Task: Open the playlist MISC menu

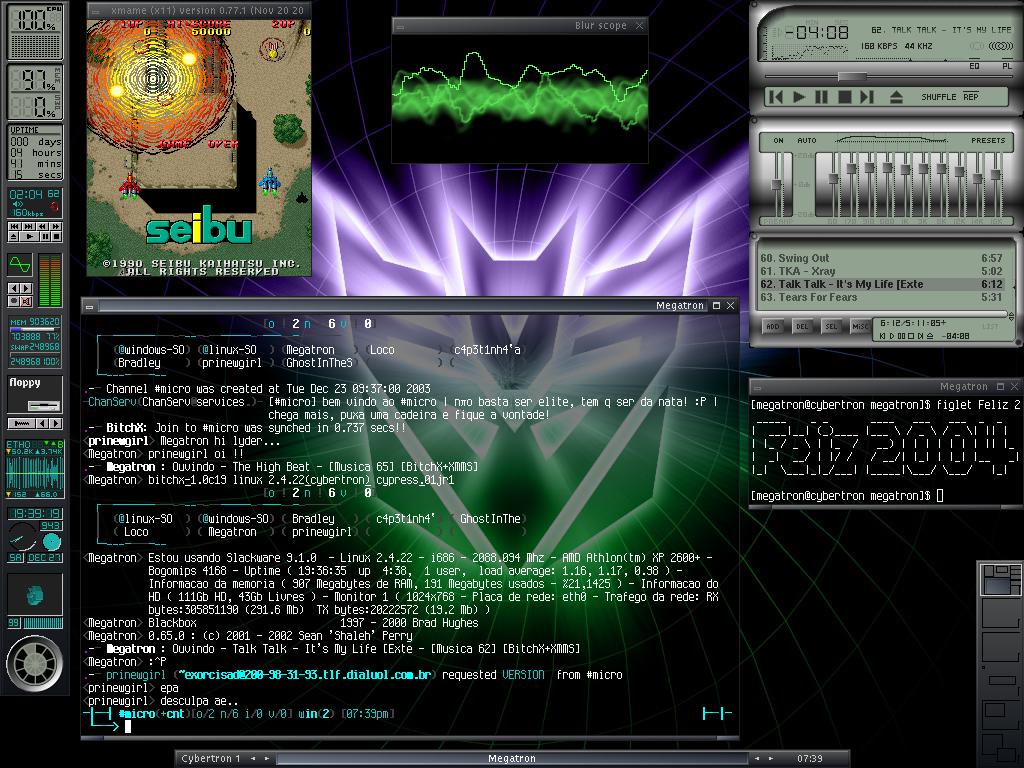Action: click(860, 326)
